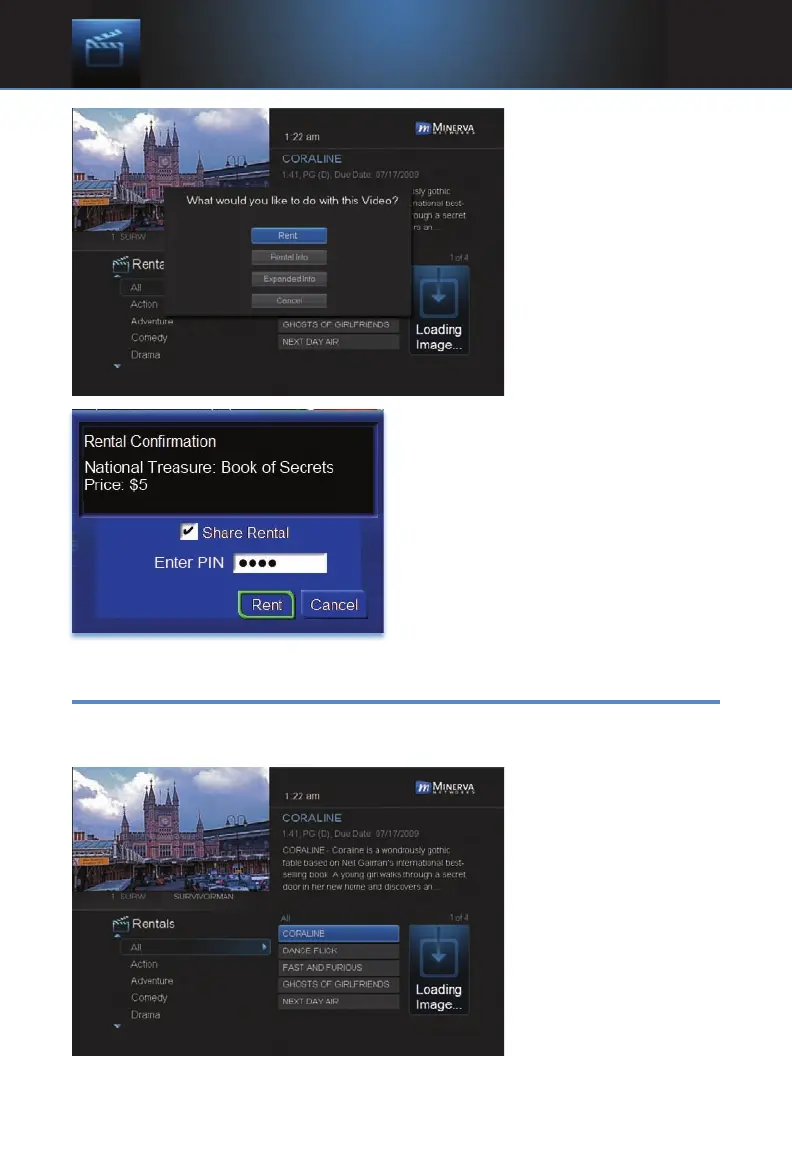792x1152 pixels.
Task: Toggle the Share Rental checkbox
Action: (x=189, y=532)
